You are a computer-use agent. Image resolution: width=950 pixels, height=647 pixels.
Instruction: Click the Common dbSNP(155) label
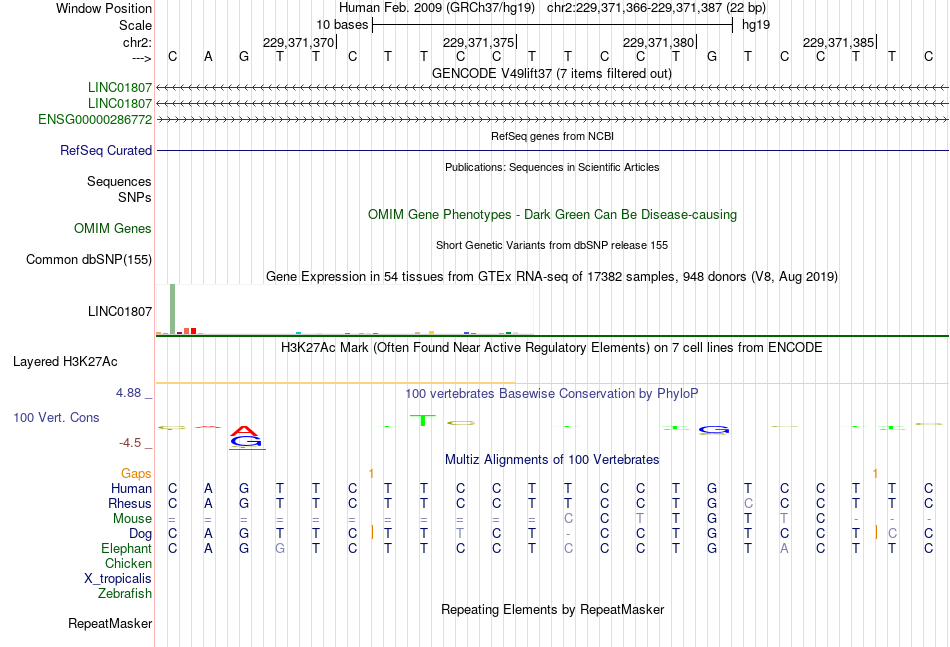[88, 259]
